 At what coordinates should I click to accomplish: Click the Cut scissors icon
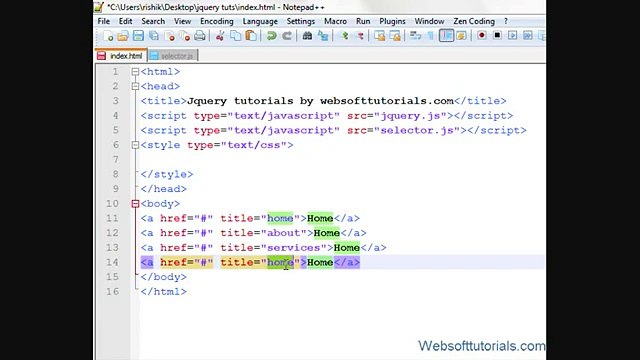click(x=220, y=36)
